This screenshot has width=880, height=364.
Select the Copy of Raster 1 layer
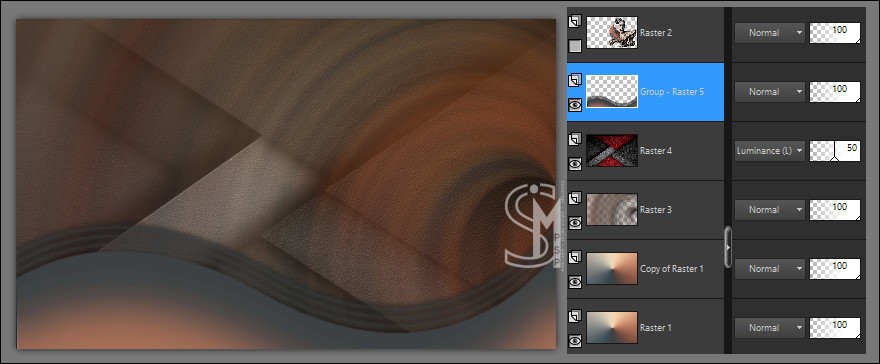pos(645,269)
